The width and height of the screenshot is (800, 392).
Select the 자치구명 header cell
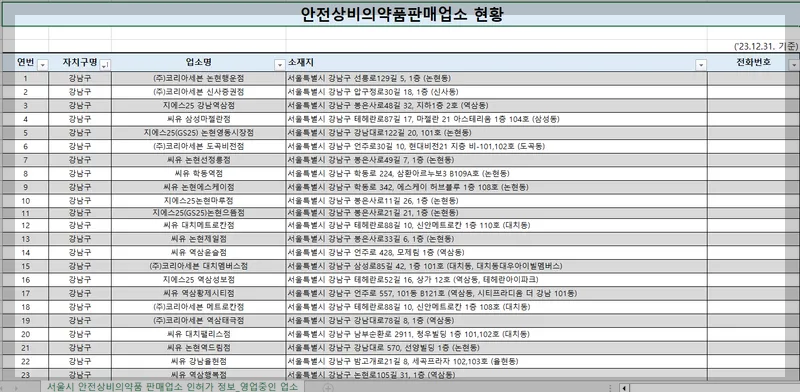click(x=80, y=63)
